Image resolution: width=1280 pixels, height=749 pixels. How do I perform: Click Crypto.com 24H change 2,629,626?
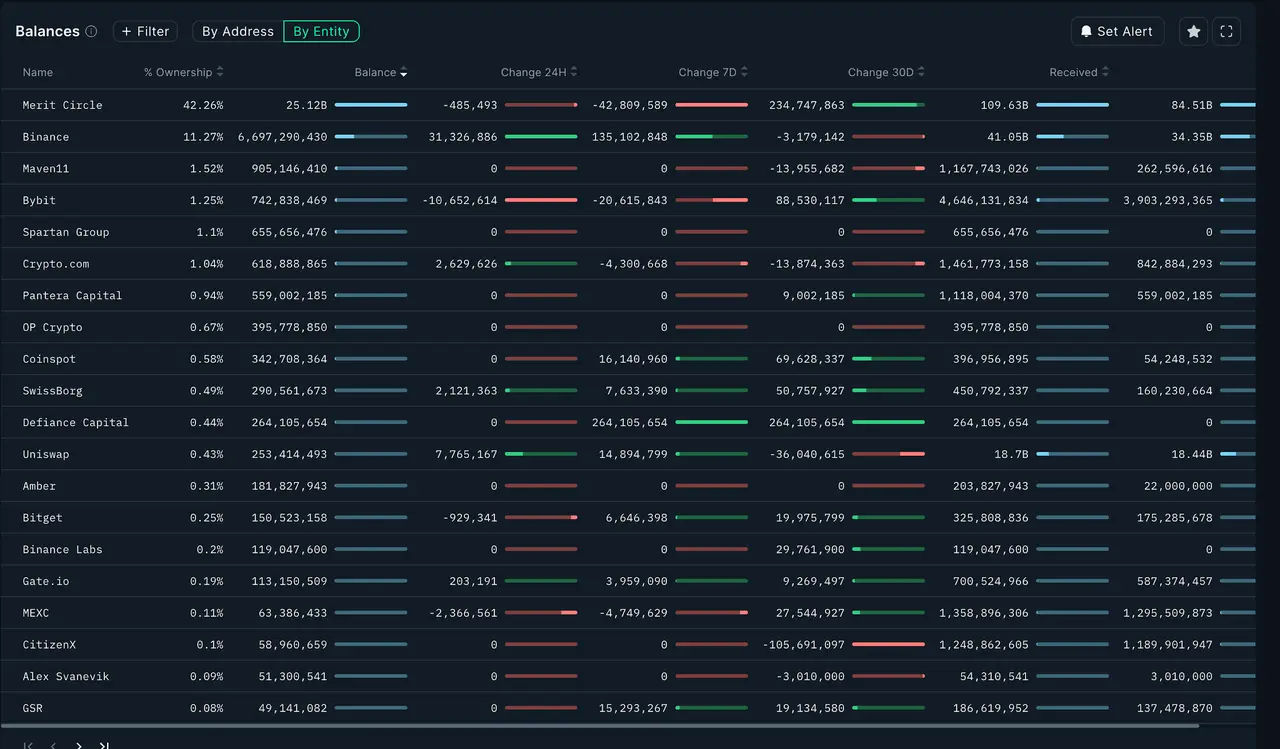(466, 264)
